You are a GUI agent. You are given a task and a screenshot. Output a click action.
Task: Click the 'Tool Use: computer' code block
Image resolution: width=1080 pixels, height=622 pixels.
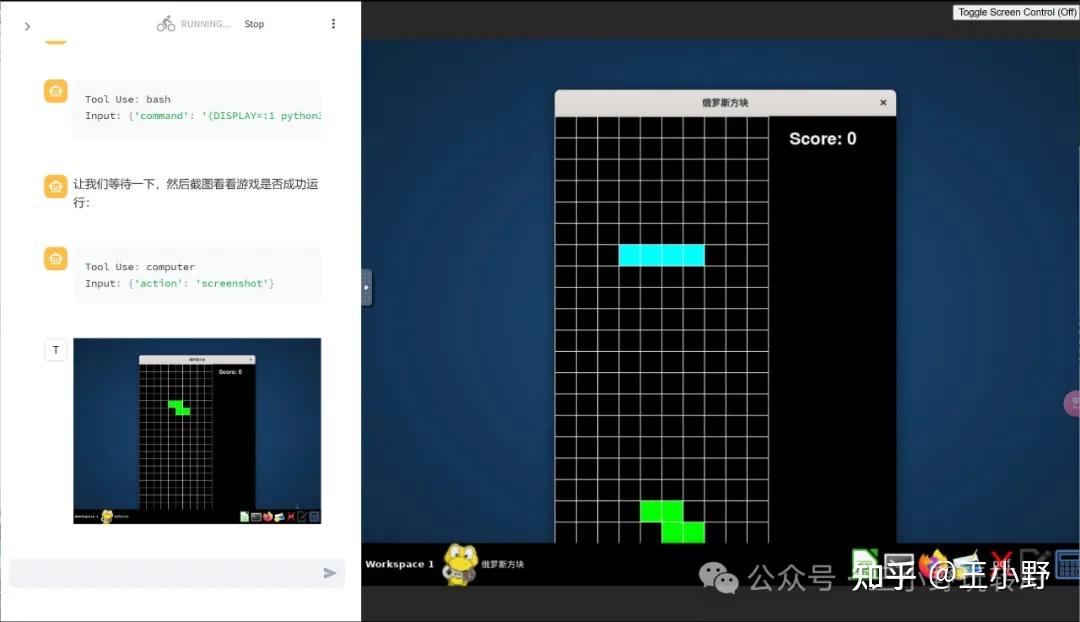(x=197, y=276)
